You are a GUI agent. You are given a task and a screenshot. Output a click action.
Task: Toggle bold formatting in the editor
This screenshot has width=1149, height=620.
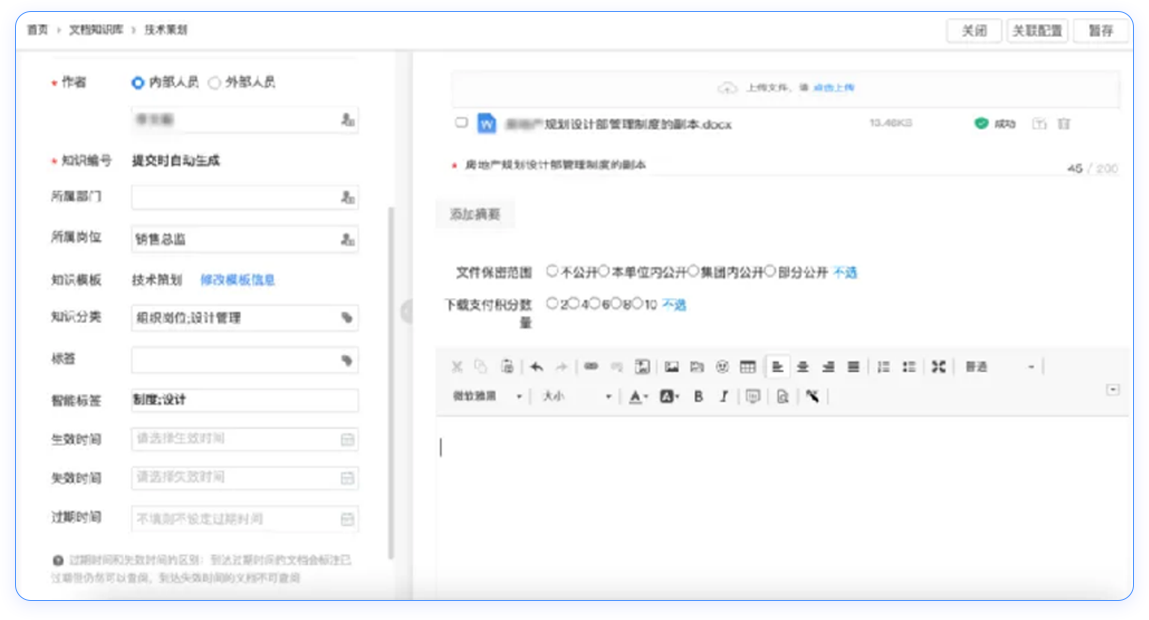coord(698,397)
